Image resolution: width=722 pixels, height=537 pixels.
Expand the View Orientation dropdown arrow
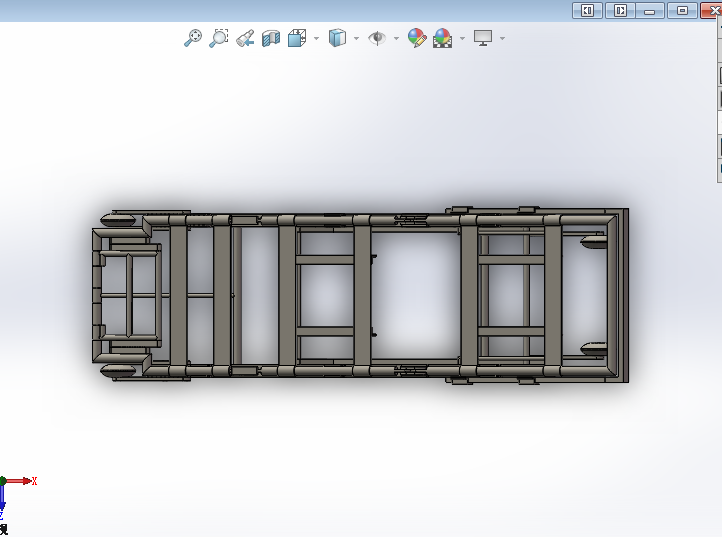pos(316,38)
